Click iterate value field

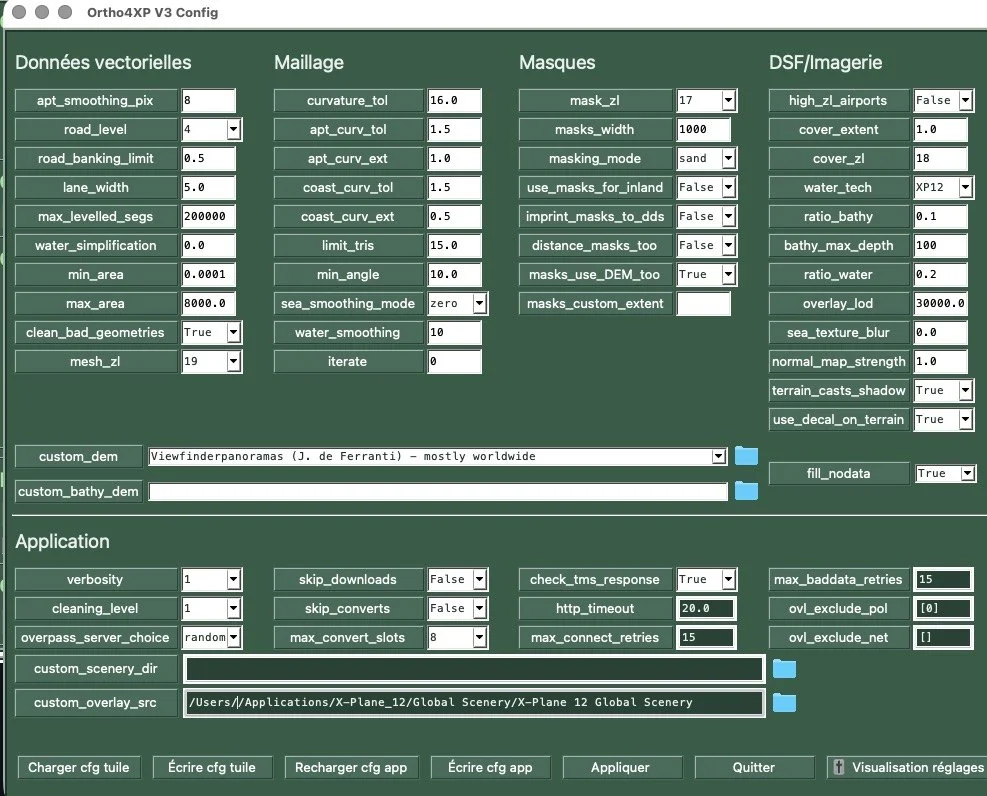[x=454, y=361]
